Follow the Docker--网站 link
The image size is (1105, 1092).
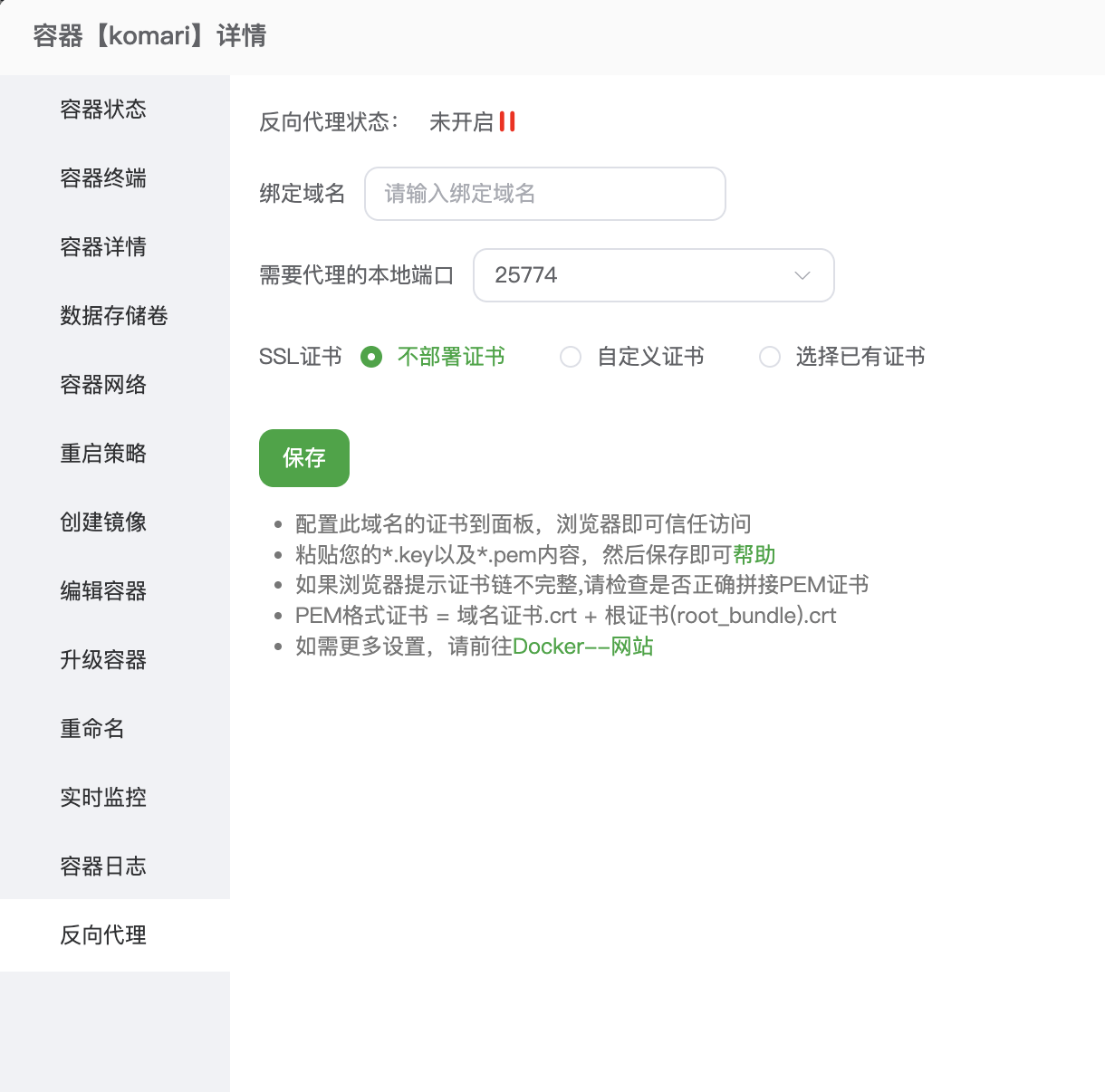click(582, 647)
